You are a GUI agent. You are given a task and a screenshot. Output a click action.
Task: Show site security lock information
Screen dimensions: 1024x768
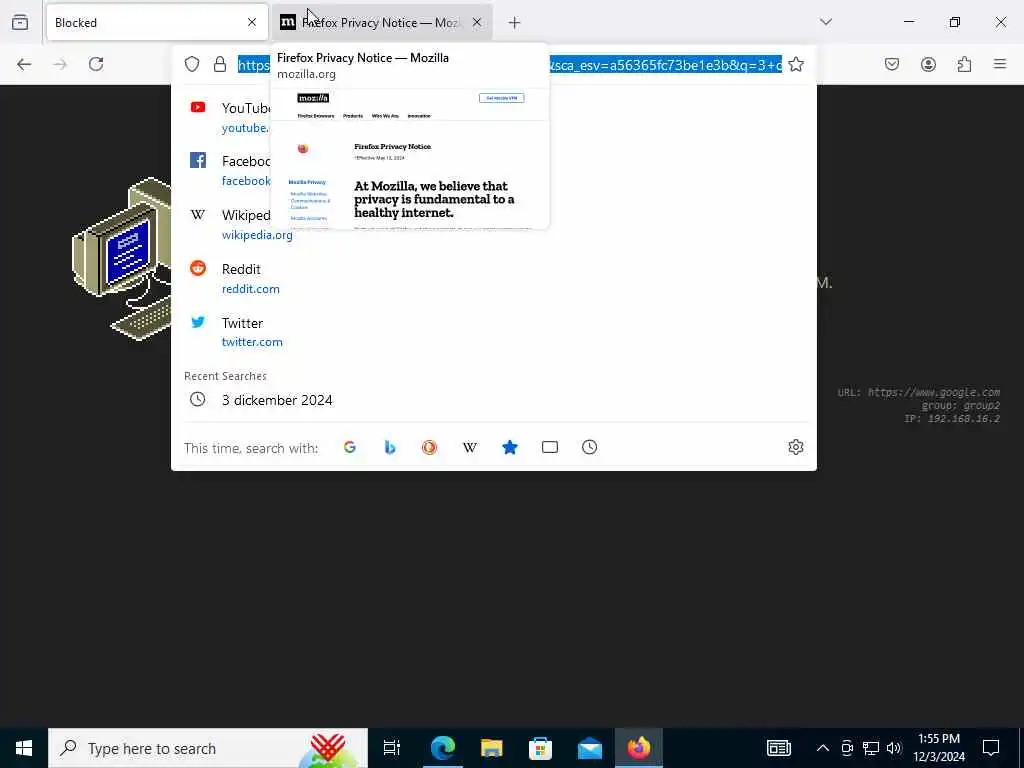pyautogui.click(x=220, y=64)
